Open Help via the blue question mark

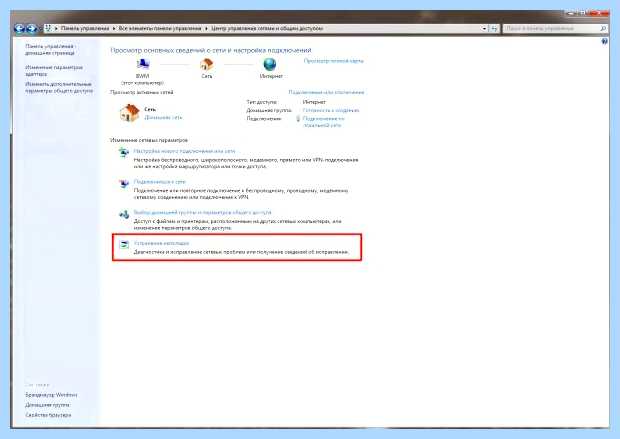click(605, 41)
